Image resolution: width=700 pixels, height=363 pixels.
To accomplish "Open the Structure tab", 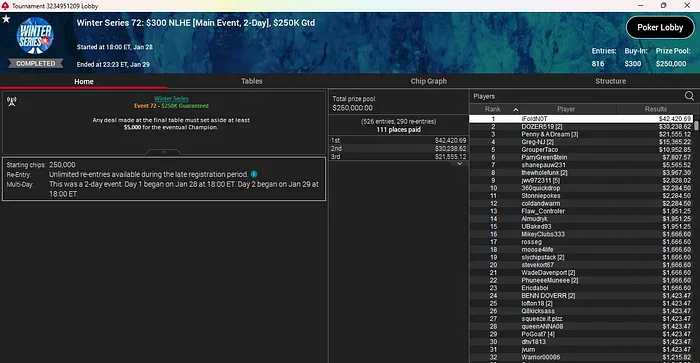I will (x=610, y=81).
